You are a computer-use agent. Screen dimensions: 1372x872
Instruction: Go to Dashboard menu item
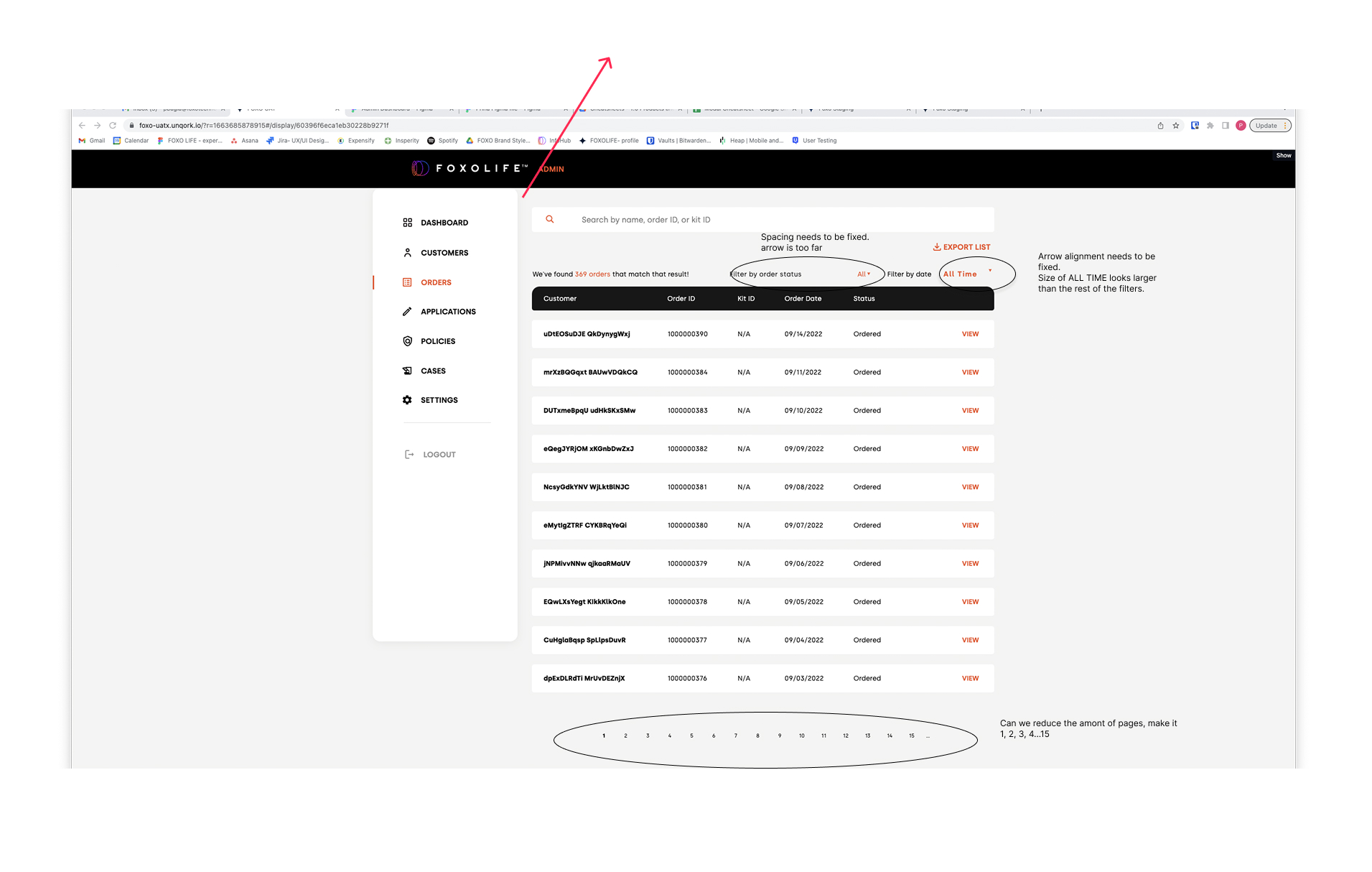[444, 223]
